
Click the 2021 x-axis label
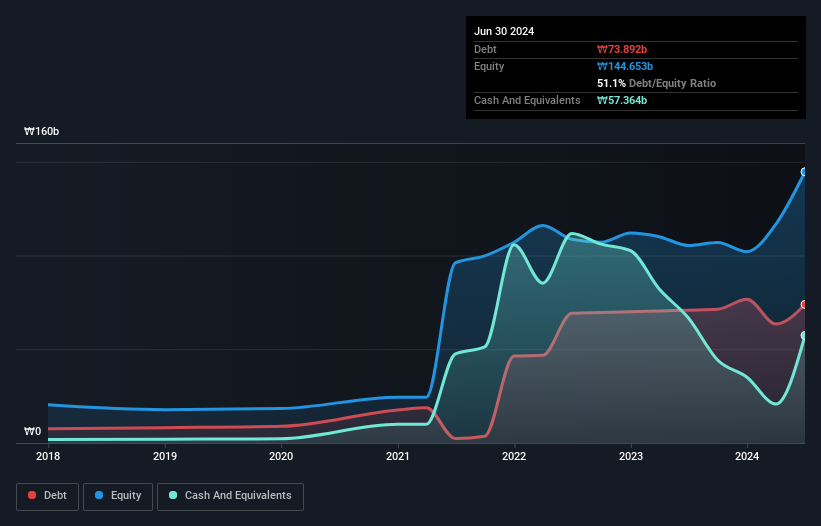tap(398, 456)
